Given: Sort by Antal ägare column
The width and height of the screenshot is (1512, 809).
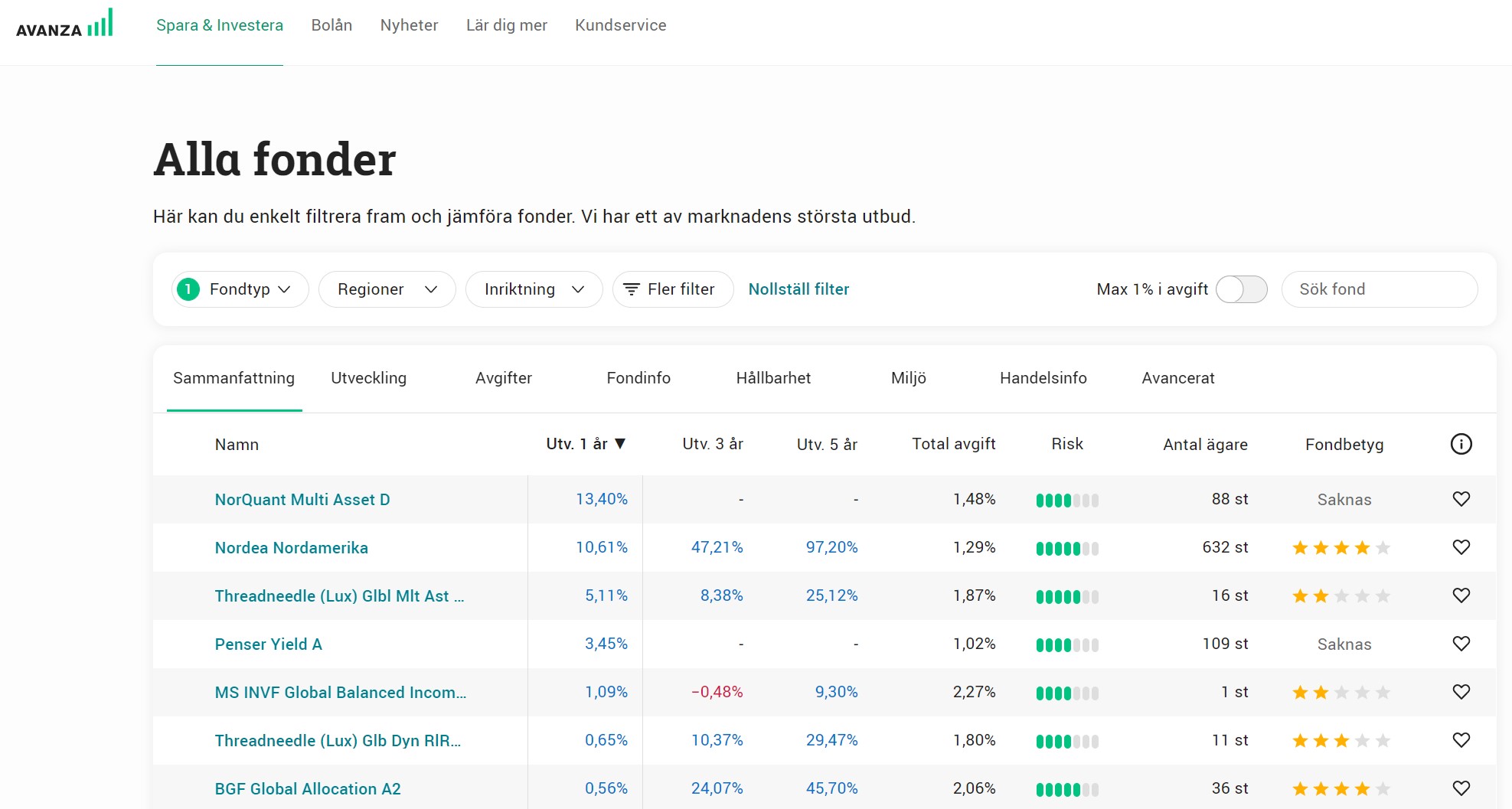Looking at the screenshot, I should 1205,444.
